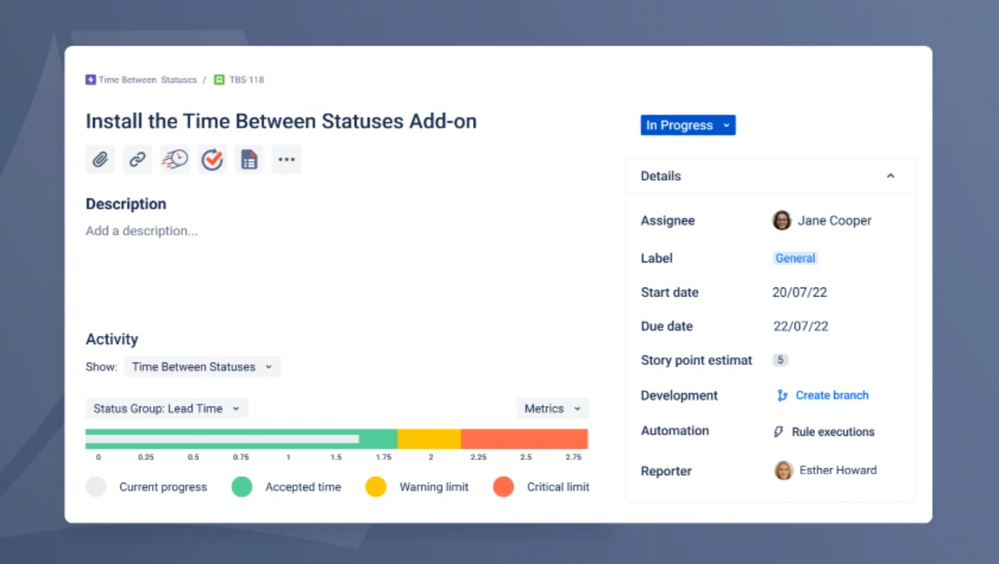Open the Show Time Between Statuses dropdown

point(202,366)
